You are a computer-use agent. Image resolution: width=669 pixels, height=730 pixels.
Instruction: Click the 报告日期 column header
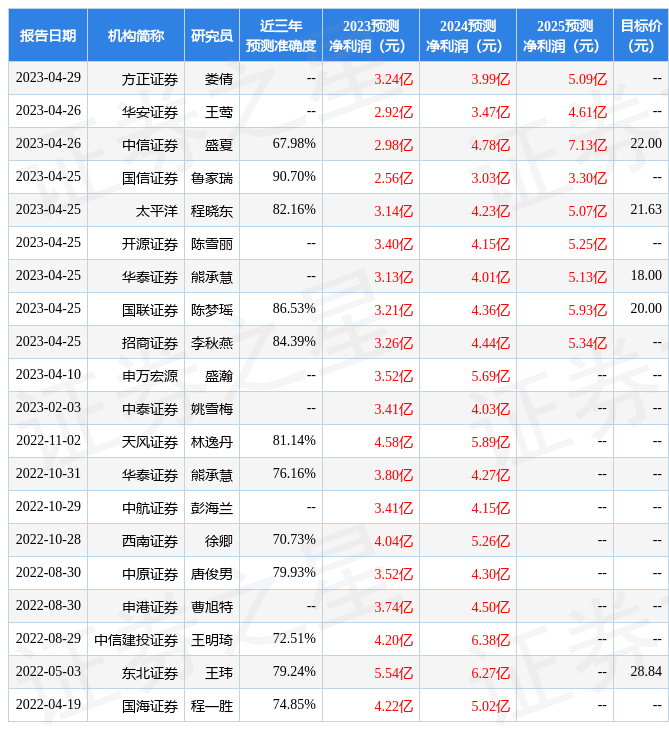(x=48, y=35)
